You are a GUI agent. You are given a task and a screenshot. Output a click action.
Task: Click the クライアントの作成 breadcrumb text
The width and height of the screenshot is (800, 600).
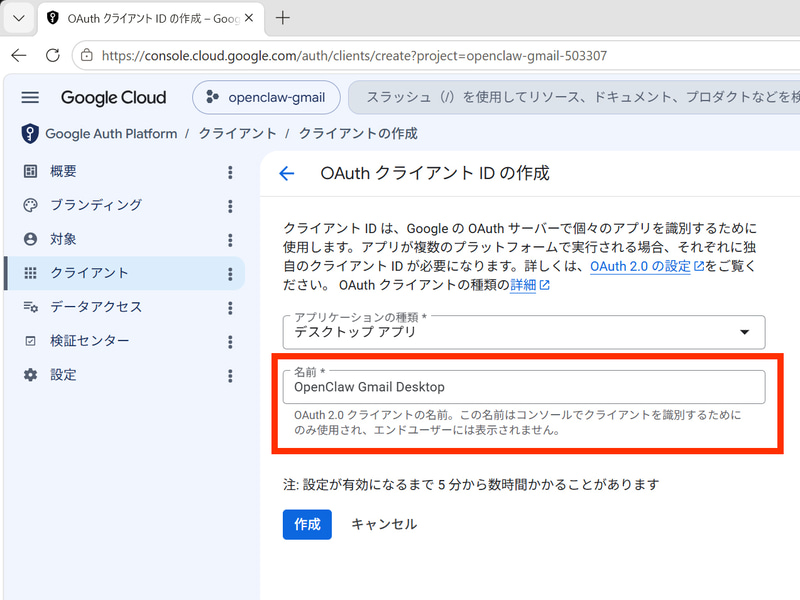click(358, 134)
